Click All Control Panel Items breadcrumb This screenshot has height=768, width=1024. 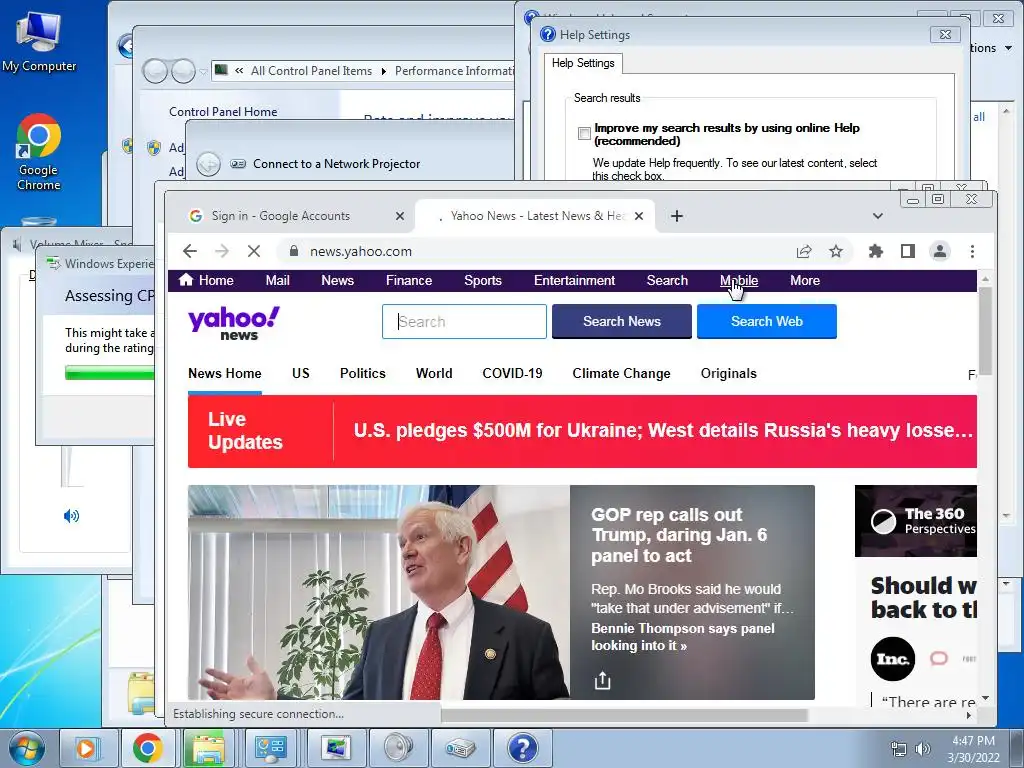click(311, 71)
